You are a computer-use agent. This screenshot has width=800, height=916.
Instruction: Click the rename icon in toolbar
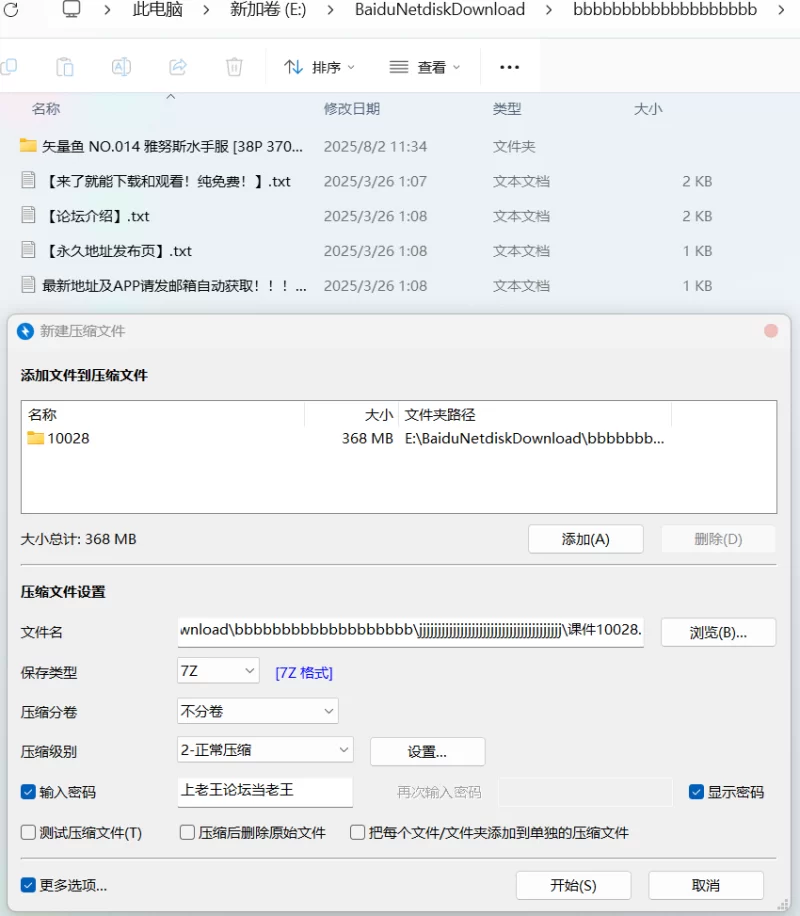pos(121,67)
